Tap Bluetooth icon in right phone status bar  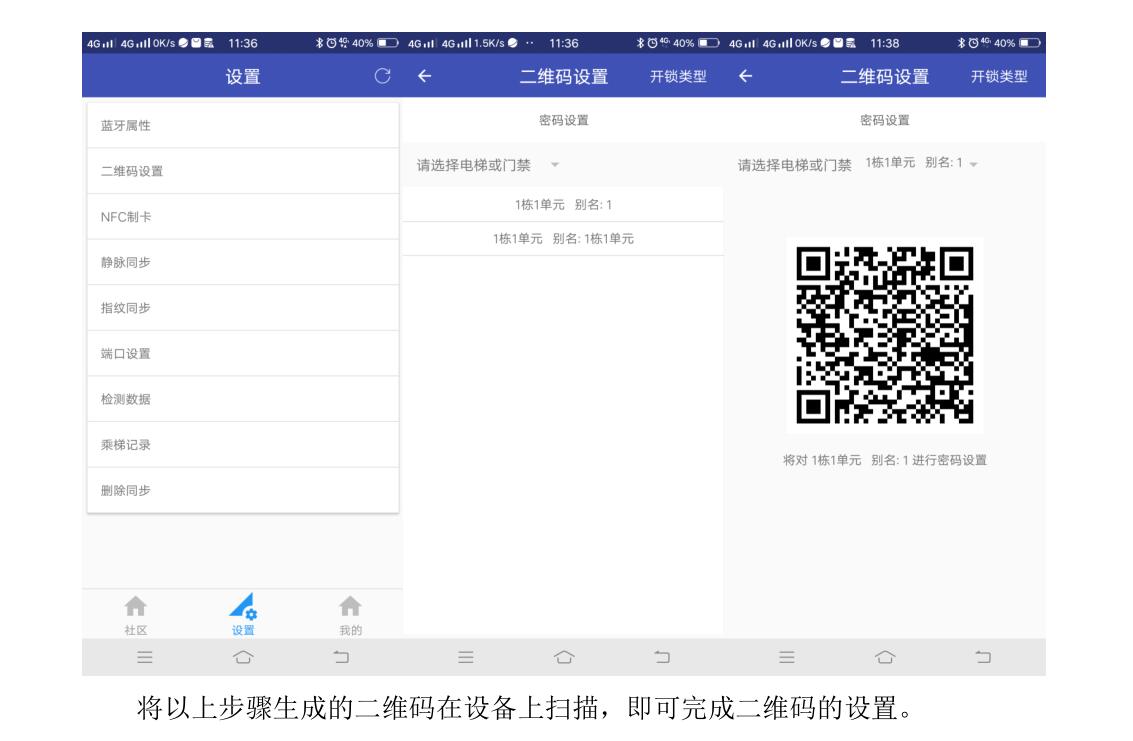[x=961, y=43]
